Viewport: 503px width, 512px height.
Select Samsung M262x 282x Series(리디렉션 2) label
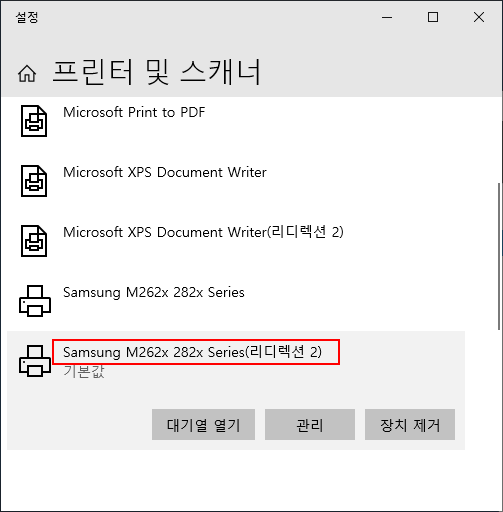click(192, 352)
